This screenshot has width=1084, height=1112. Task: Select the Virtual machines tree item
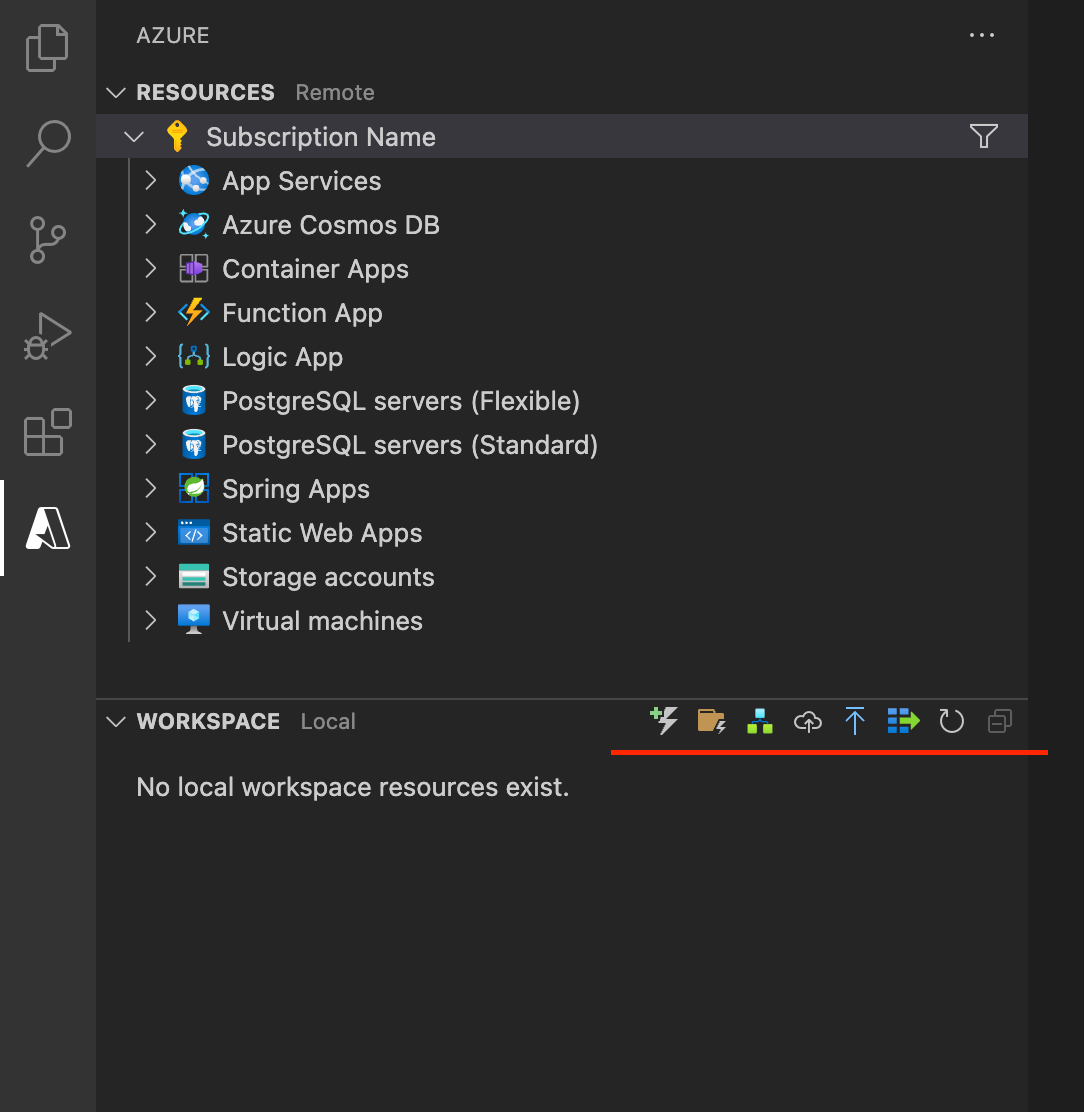[x=321, y=620]
